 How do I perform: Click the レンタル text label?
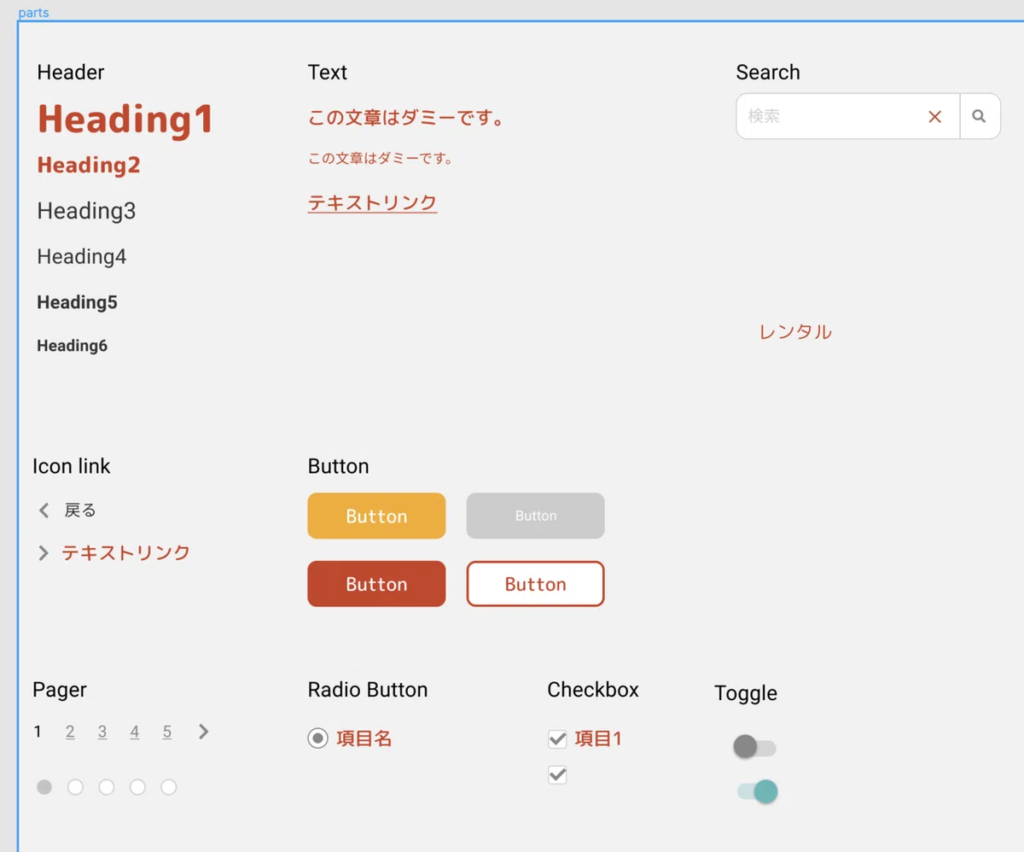[x=795, y=332]
